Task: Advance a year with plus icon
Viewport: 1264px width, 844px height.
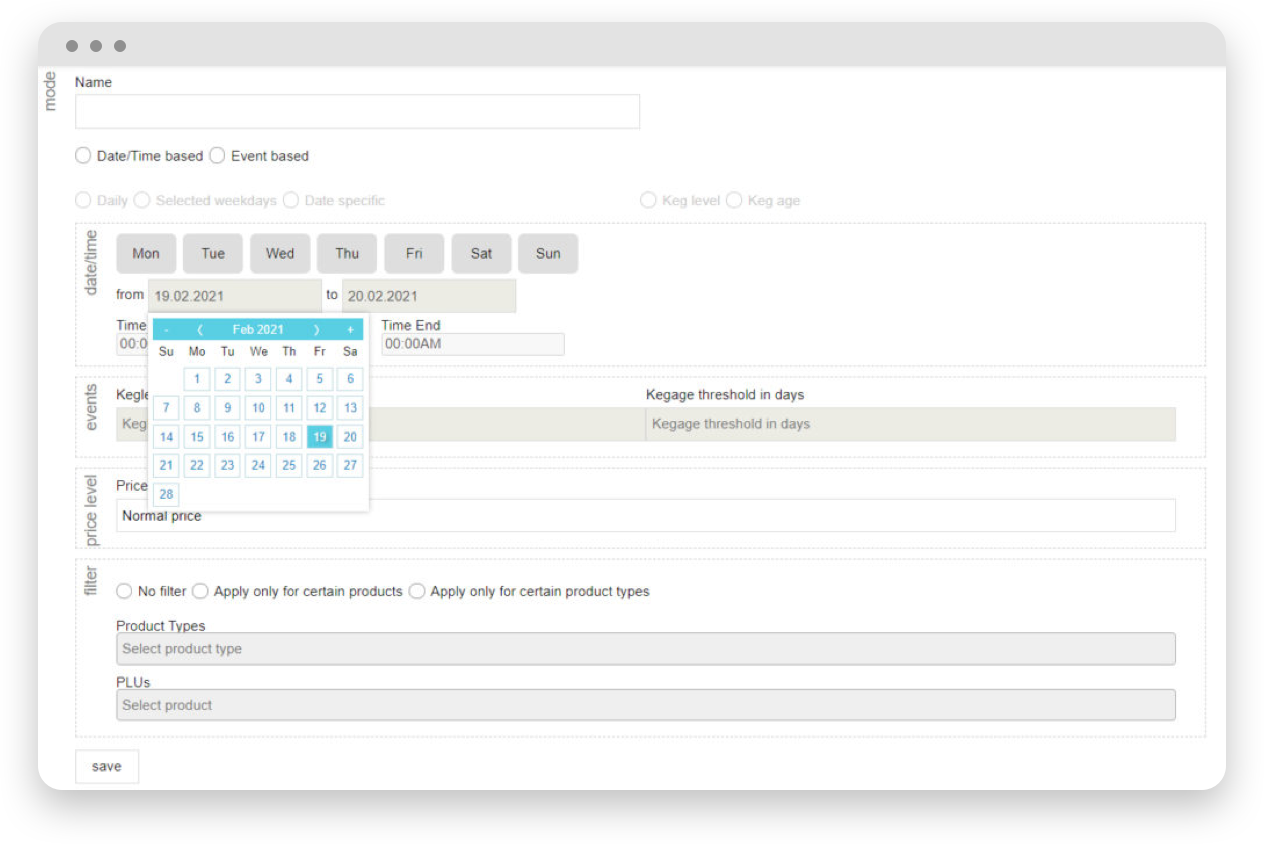Action: (350, 330)
